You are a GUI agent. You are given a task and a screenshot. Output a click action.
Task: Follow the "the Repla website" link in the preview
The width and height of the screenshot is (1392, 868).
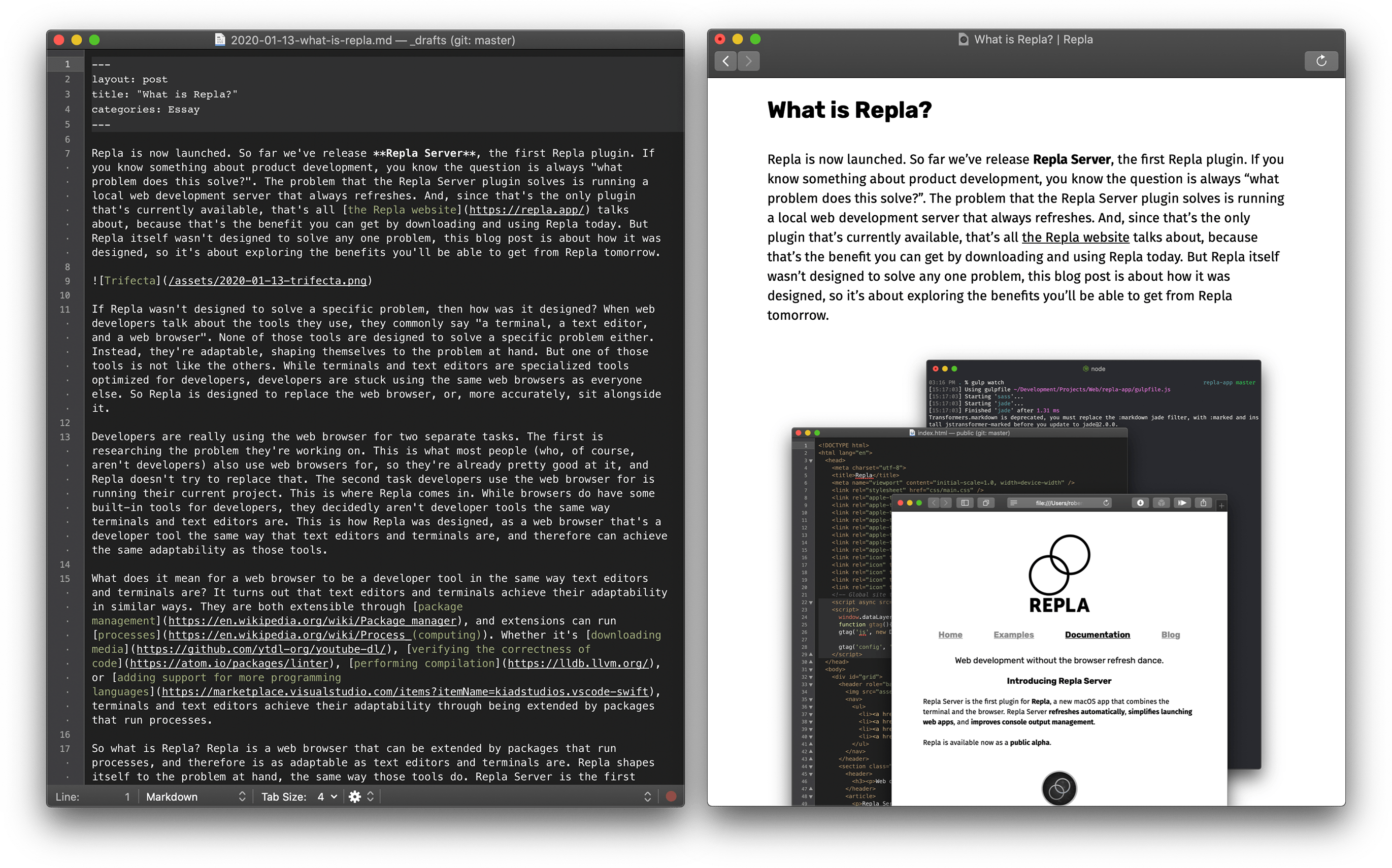[1075, 237]
